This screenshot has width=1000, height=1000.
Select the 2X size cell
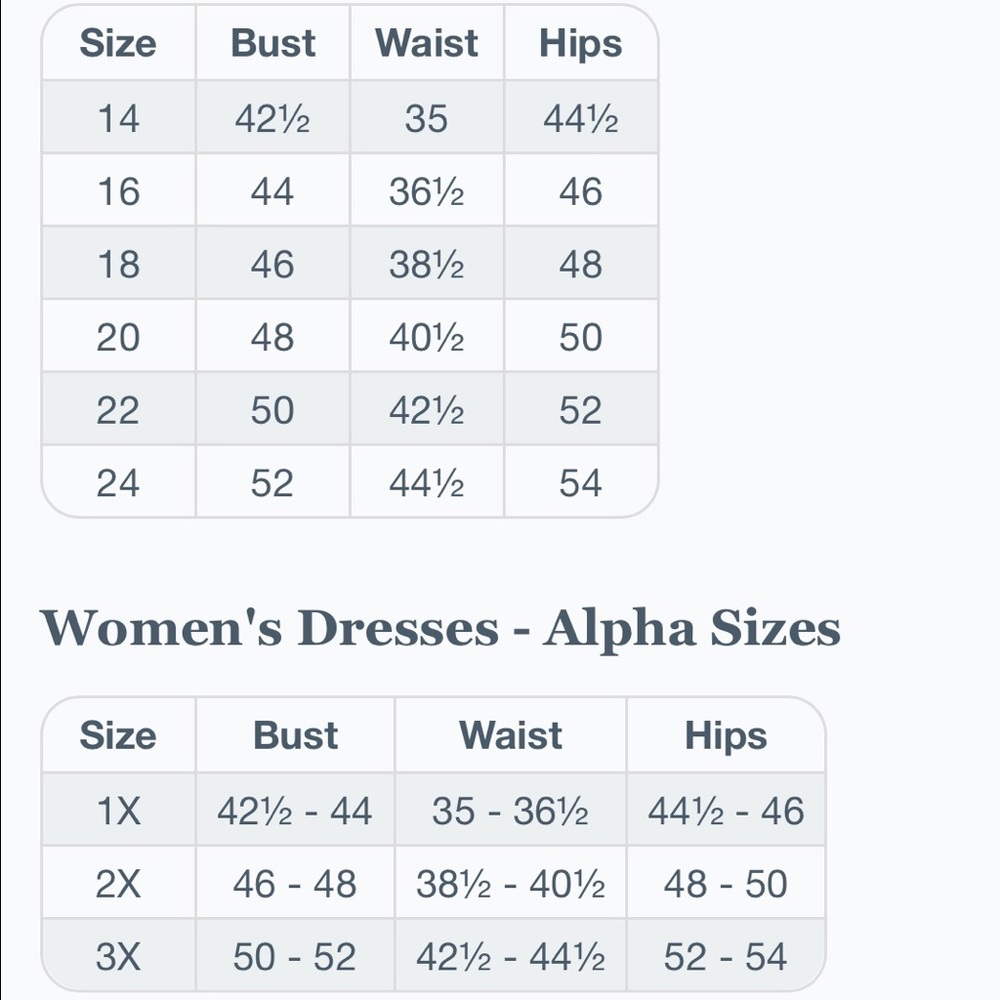pyautogui.click(x=119, y=883)
